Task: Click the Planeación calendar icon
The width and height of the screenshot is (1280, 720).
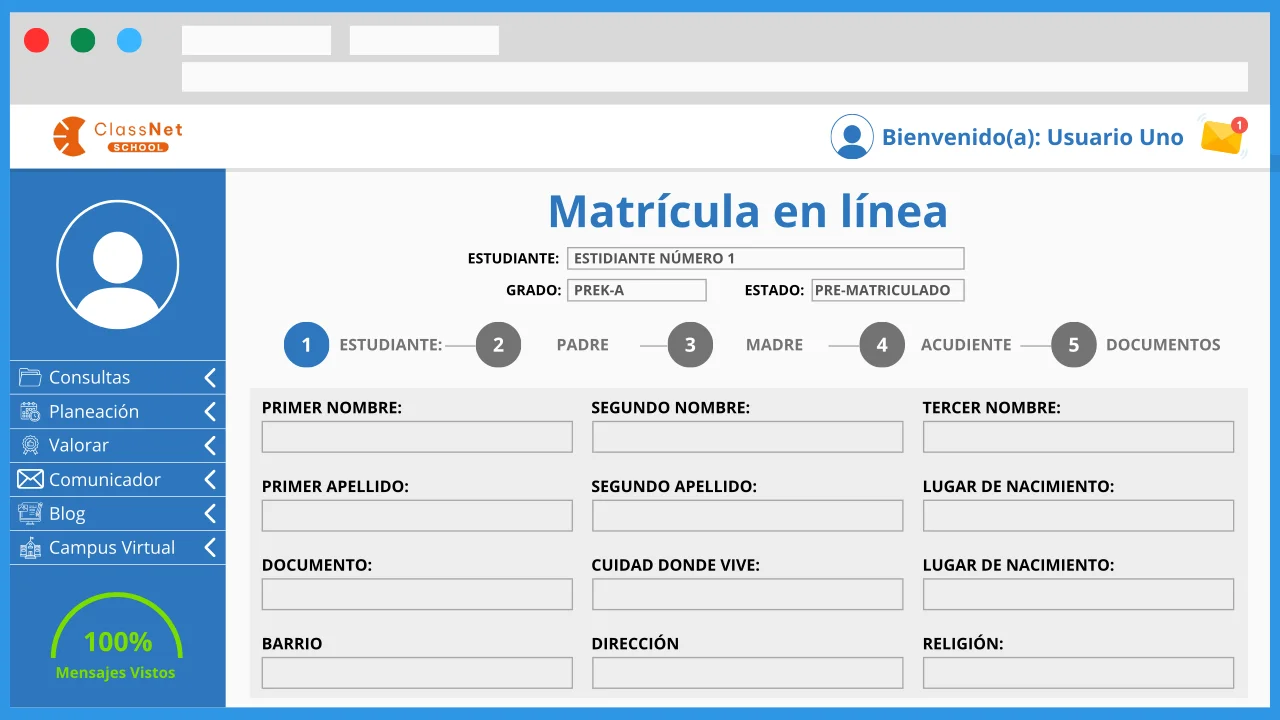Action: 29,411
